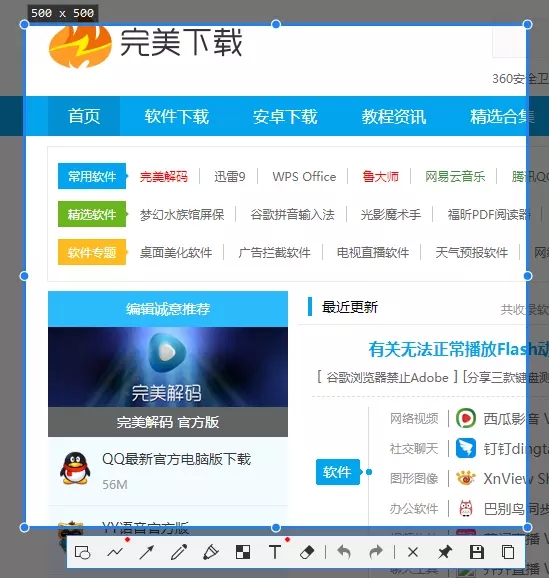Viewport: 549px width, 578px height.
Task: Click the 56M file size text
Action: (x=115, y=484)
